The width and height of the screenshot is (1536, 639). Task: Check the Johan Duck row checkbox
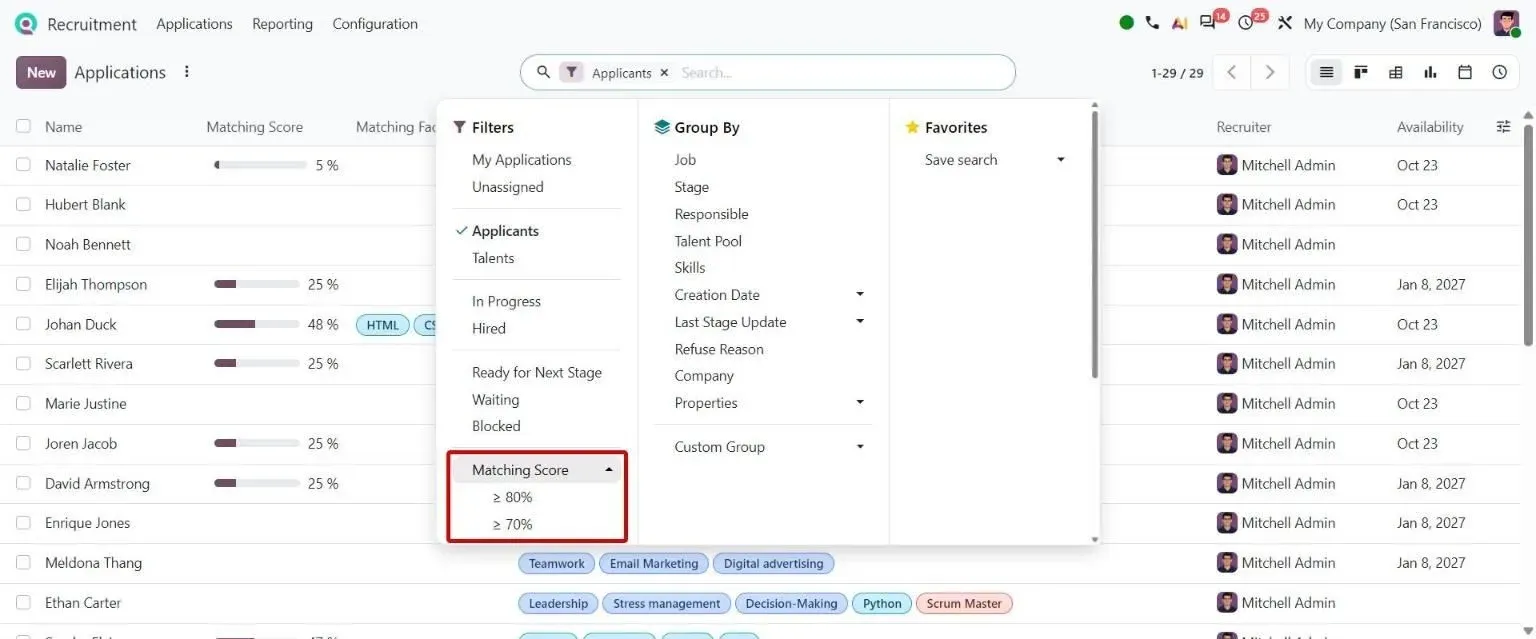(23, 324)
